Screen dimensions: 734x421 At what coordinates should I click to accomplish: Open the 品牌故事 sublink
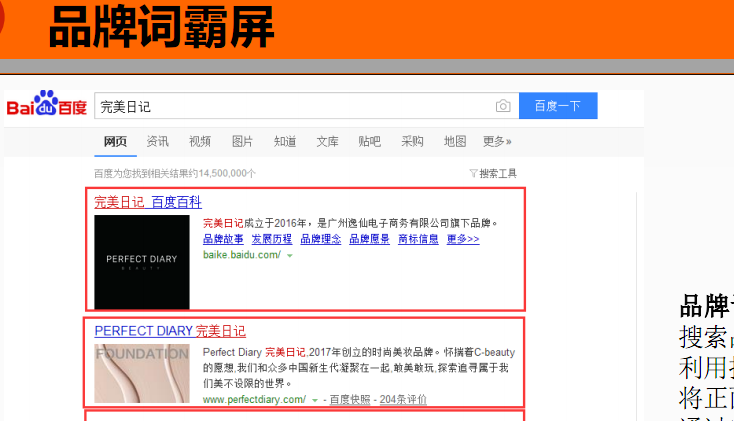[223, 239]
